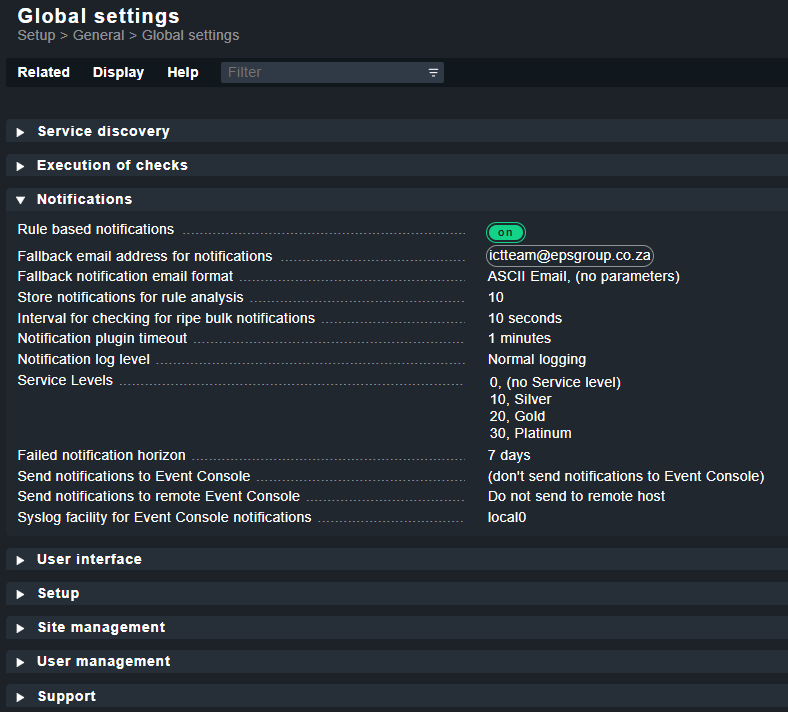Click the Support section triangle icon

20,697
